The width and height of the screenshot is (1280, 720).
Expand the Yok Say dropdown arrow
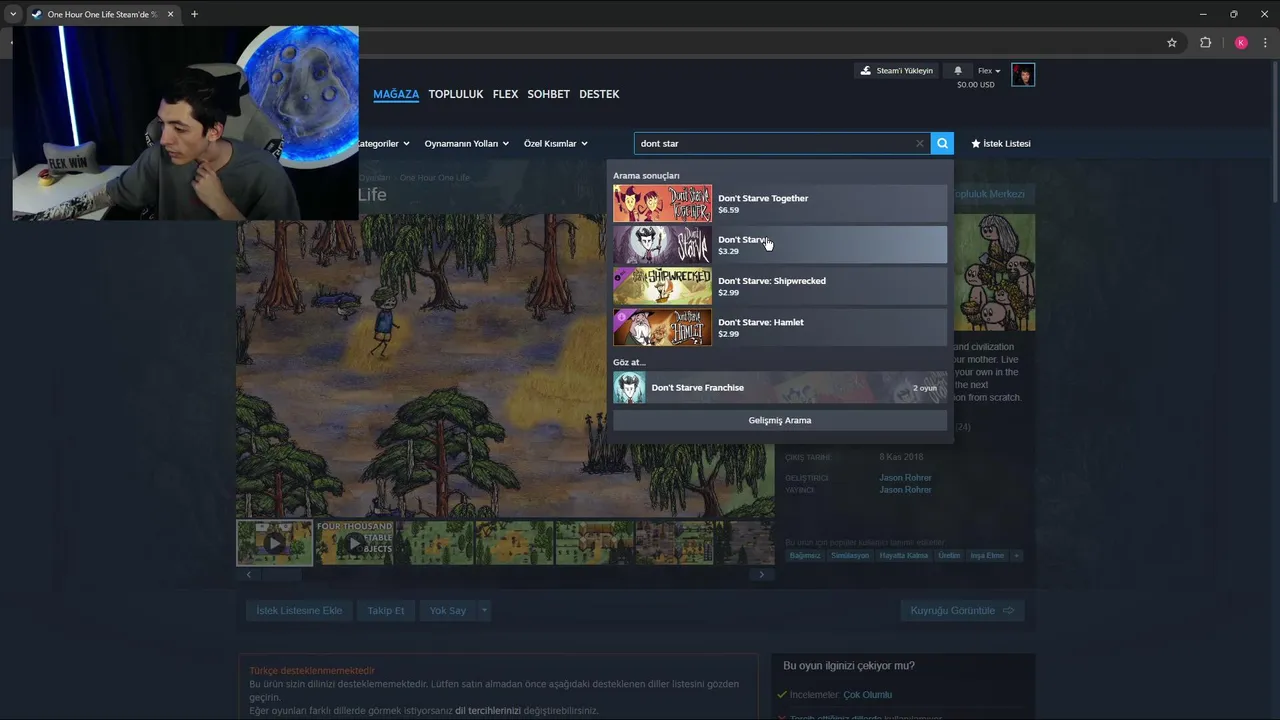click(x=484, y=610)
